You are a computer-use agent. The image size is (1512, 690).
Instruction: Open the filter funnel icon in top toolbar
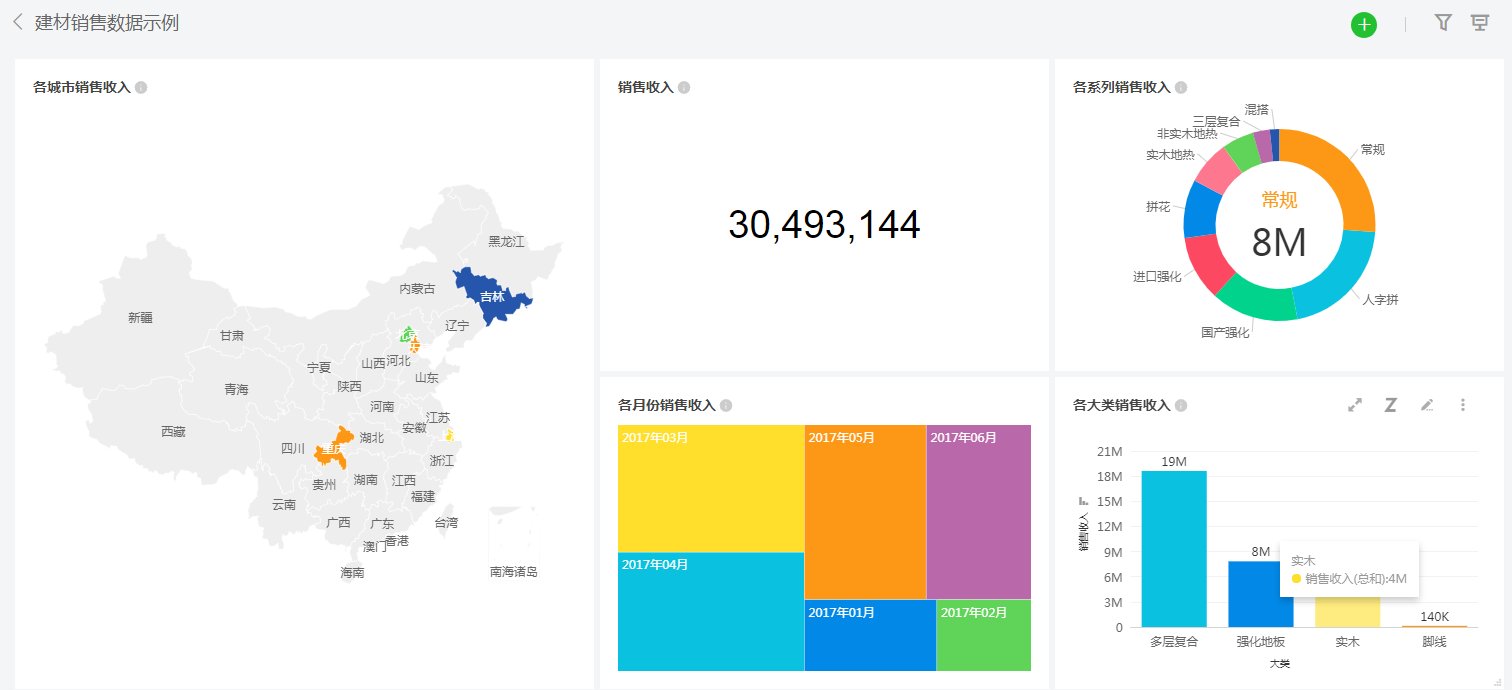click(x=1443, y=22)
